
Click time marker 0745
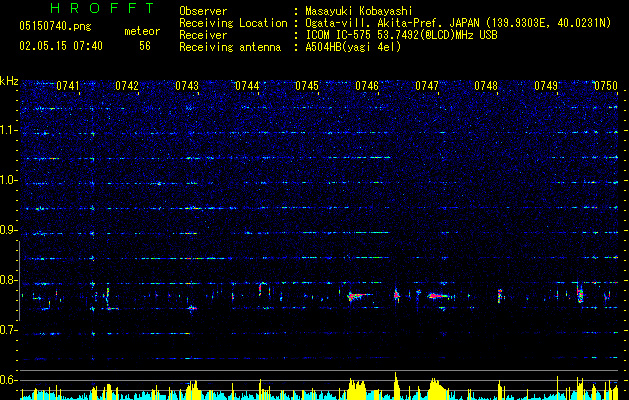tap(307, 86)
